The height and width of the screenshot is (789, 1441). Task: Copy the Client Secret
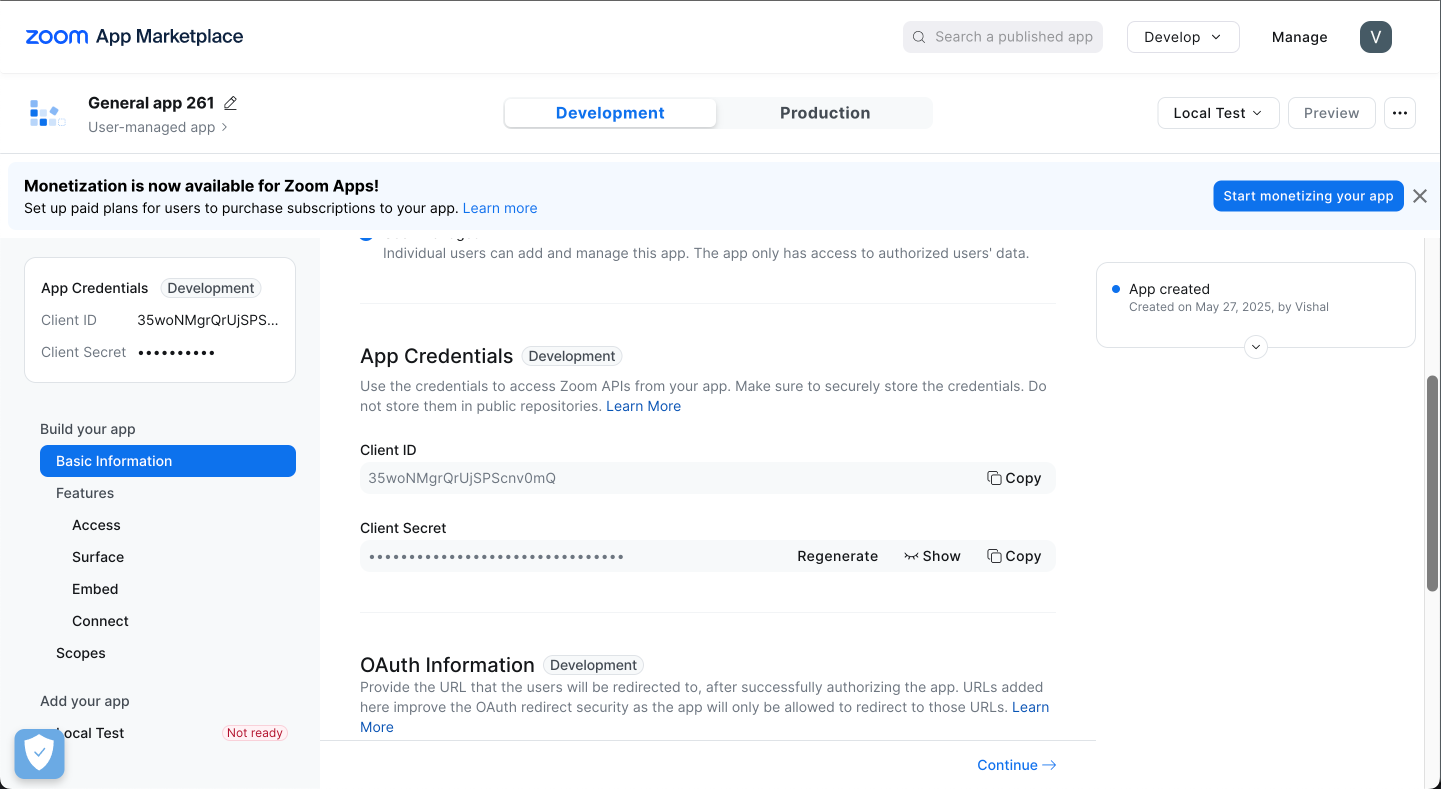[x=1014, y=556]
